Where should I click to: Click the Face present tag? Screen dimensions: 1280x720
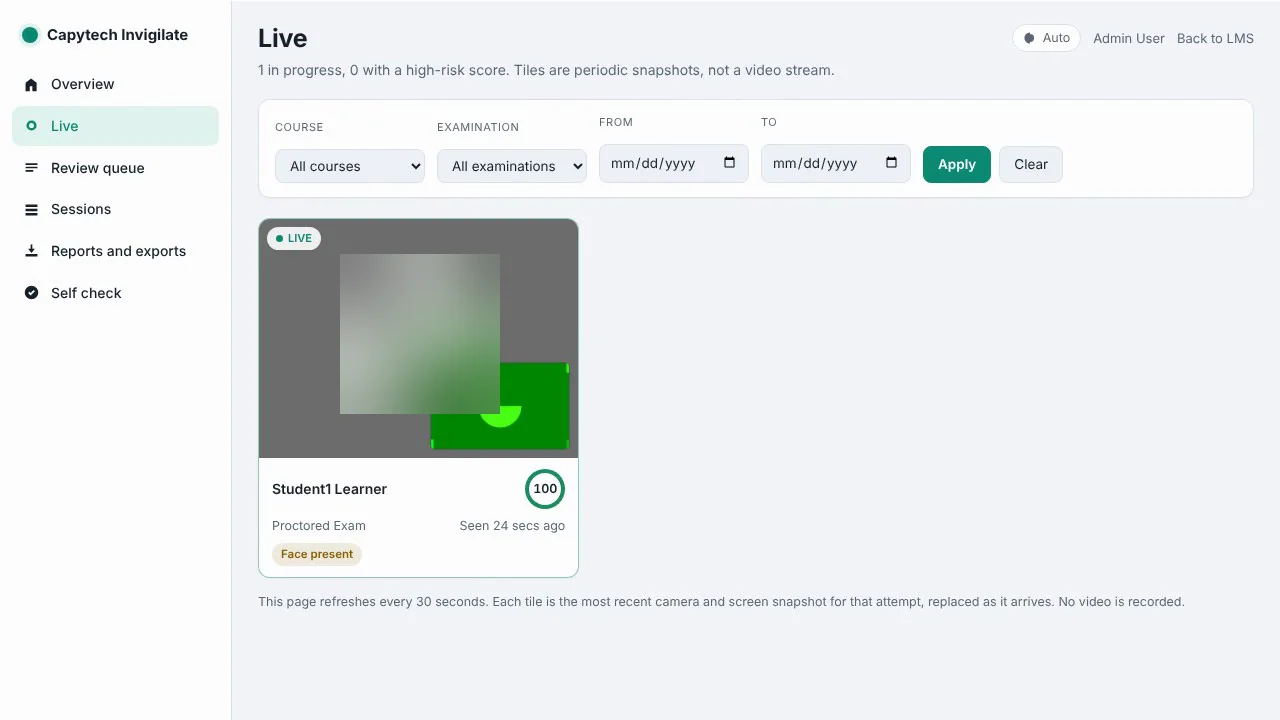click(317, 554)
